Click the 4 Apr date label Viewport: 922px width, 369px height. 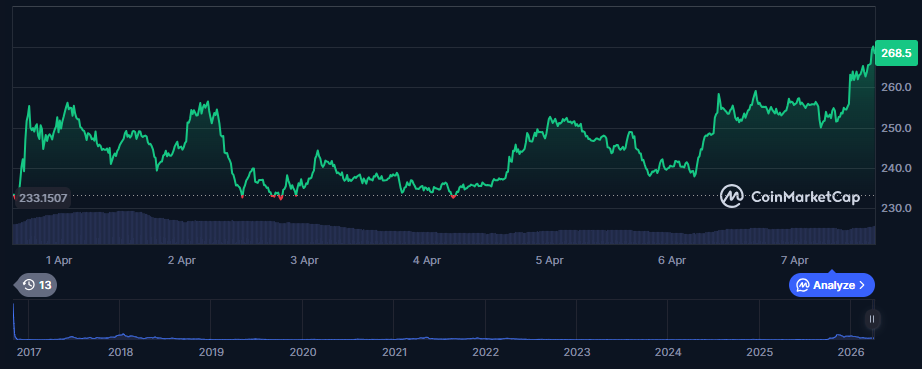427,260
